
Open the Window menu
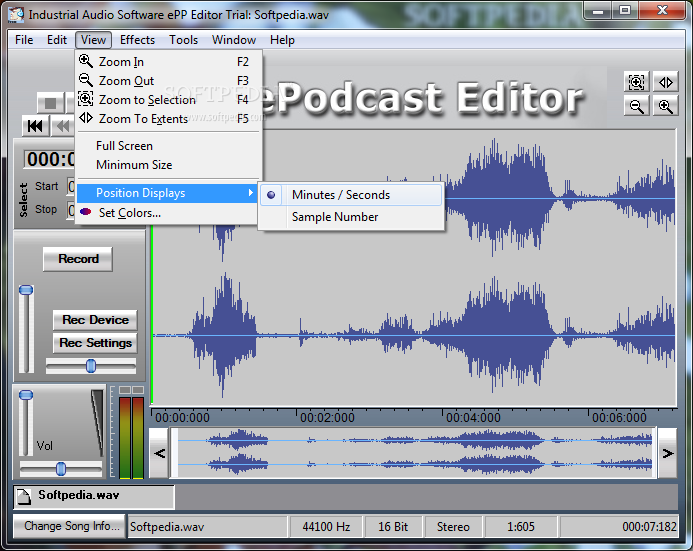click(x=234, y=40)
